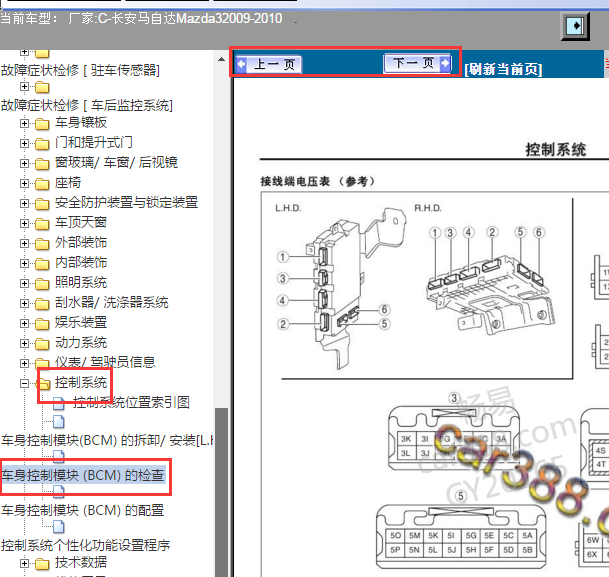This screenshot has height=577, width=609.
Task: Select the 外部装饰 folder icon
Action: [42, 244]
